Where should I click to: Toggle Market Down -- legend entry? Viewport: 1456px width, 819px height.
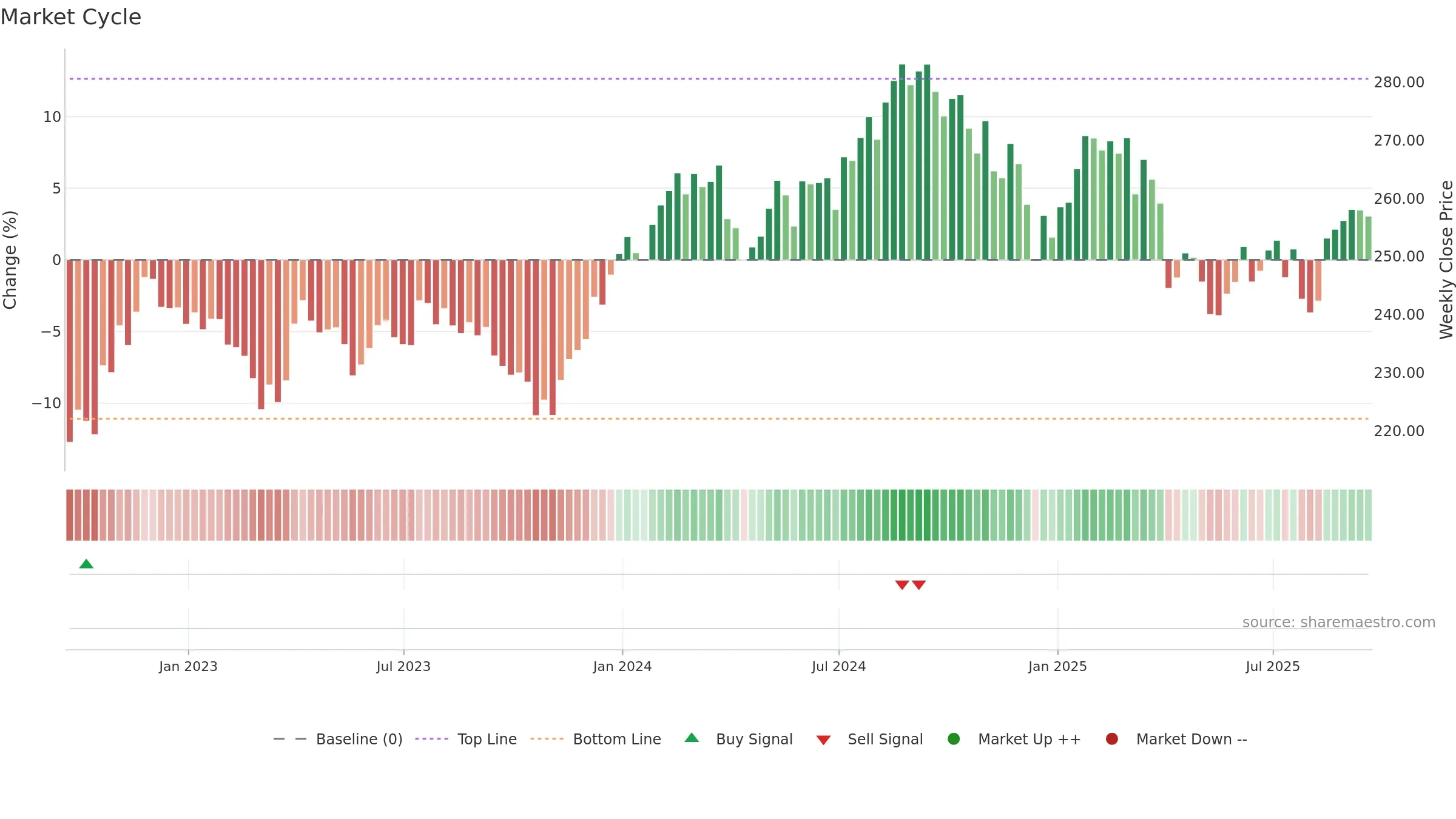(x=1176, y=739)
